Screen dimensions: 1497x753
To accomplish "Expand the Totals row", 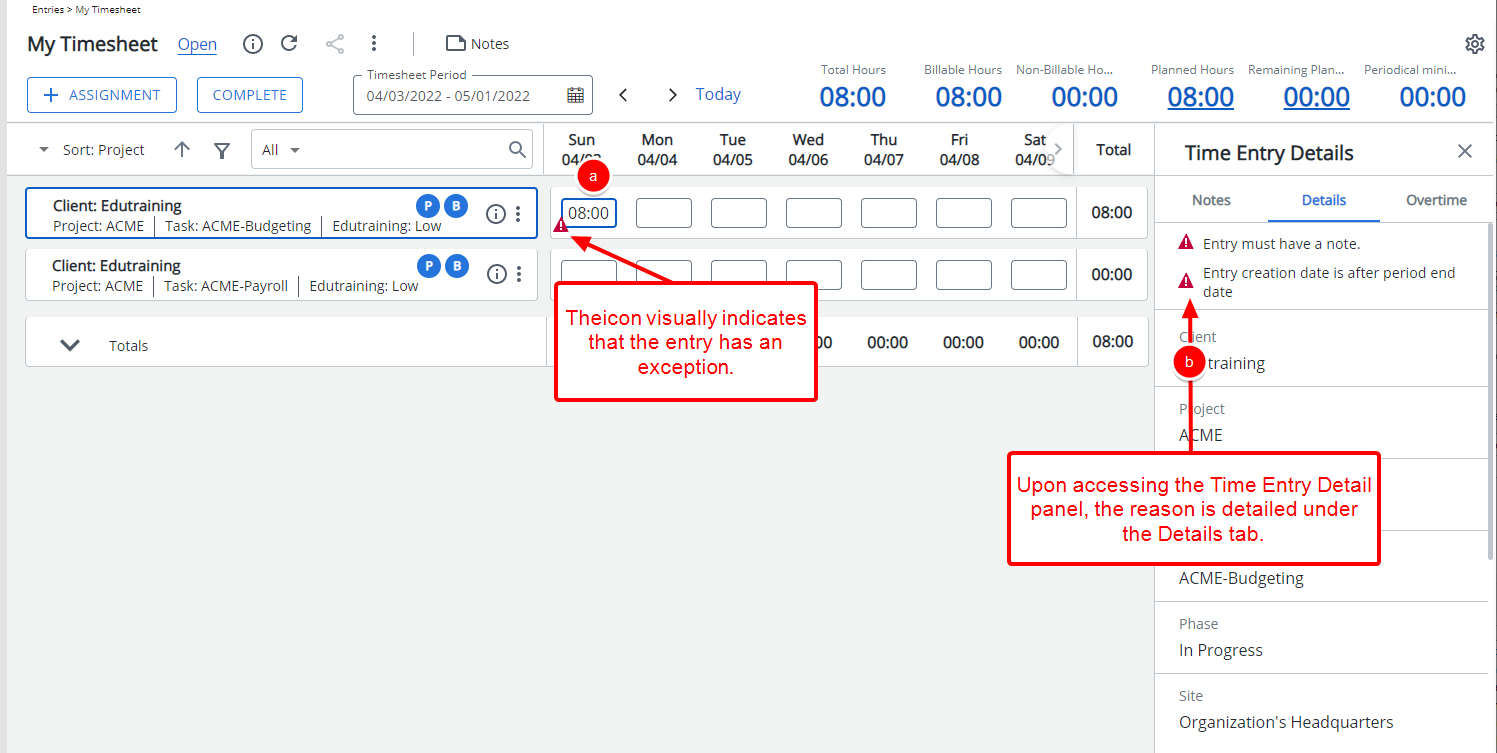I will 70,345.
